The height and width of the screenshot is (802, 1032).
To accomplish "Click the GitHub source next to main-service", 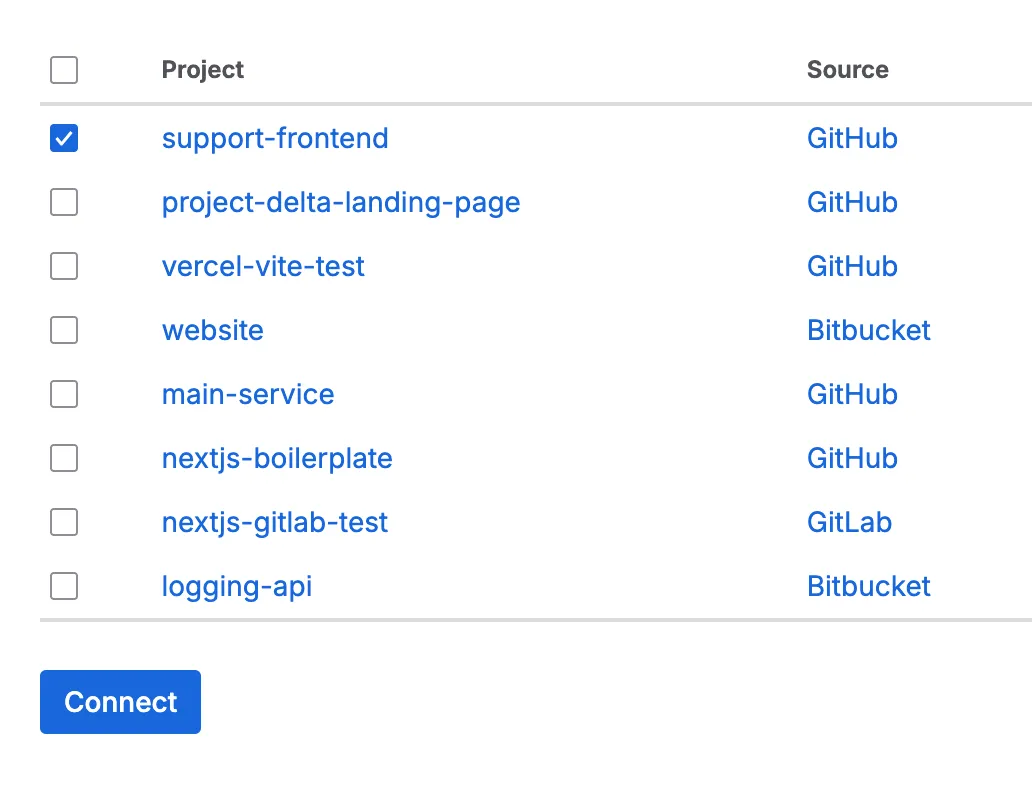I will (x=852, y=394).
